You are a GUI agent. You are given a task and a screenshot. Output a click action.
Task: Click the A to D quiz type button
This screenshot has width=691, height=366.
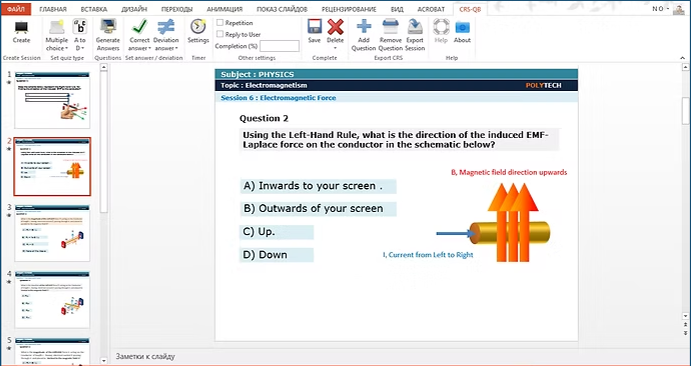click(x=80, y=34)
